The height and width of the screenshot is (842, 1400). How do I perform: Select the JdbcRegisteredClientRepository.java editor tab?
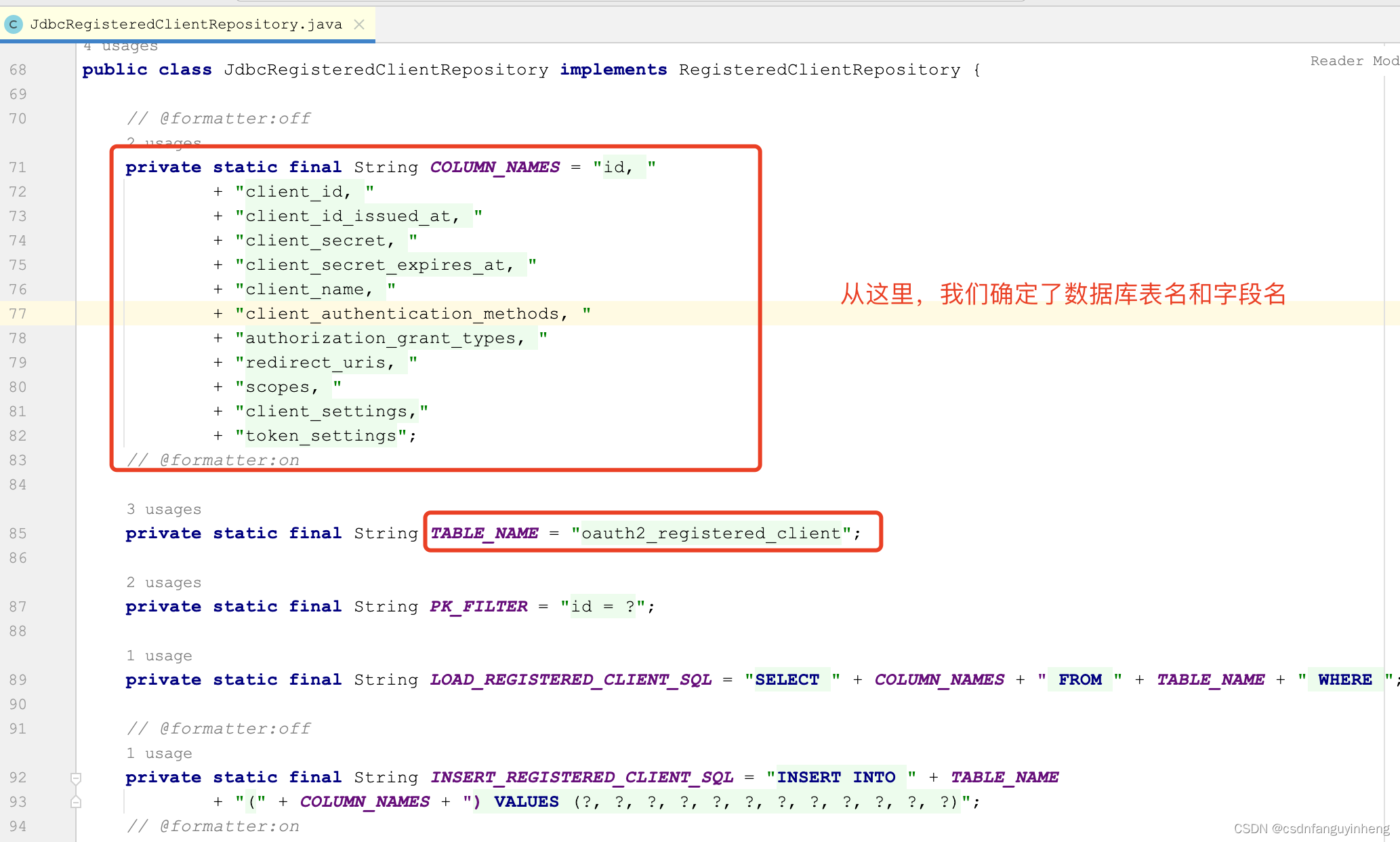[x=186, y=24]
